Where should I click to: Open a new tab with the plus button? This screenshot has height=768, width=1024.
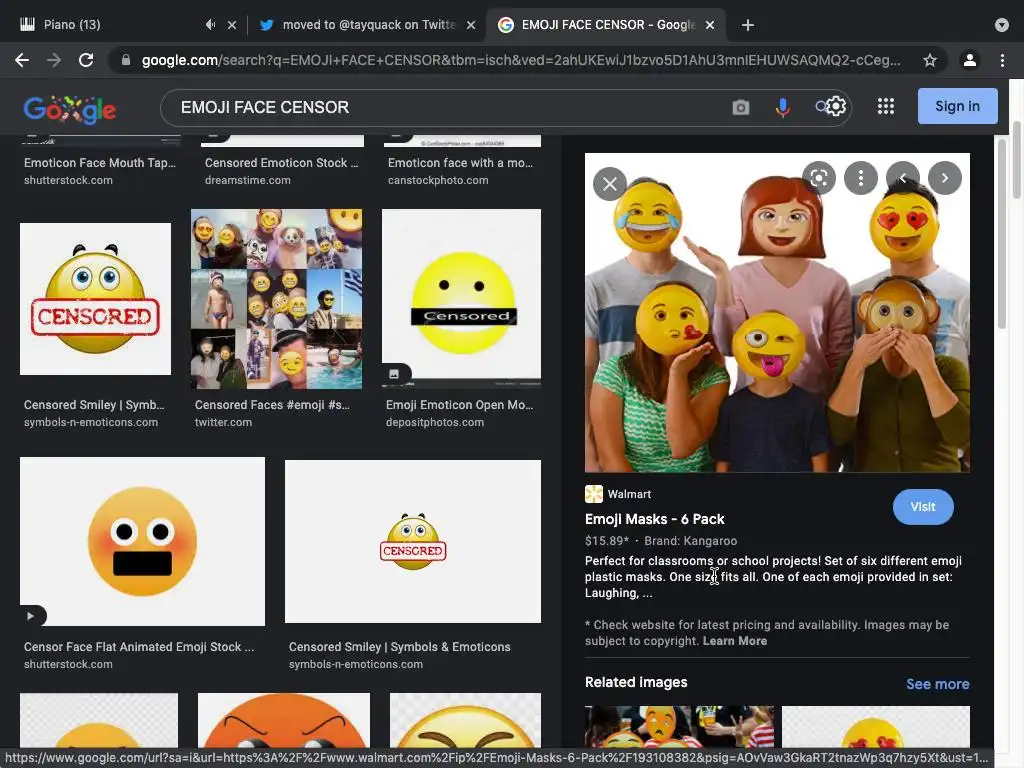[748, 25]
